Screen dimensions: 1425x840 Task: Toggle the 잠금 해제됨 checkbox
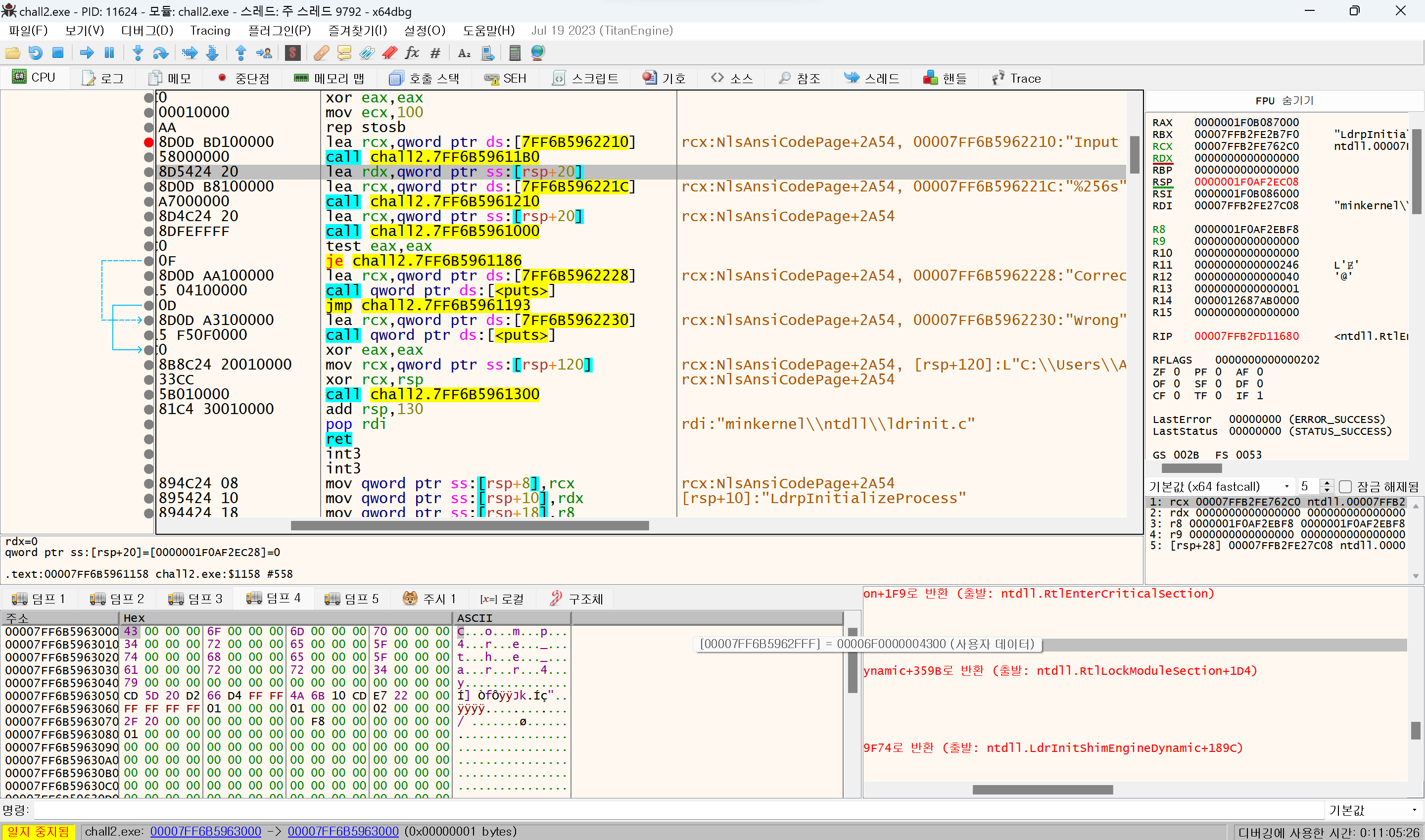click(1345, 486)
